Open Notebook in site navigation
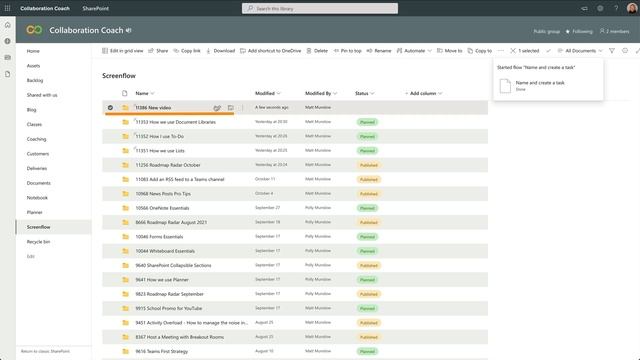Image resolution: width=640 pixels, height=360 pixels. [x=37, y=198]
